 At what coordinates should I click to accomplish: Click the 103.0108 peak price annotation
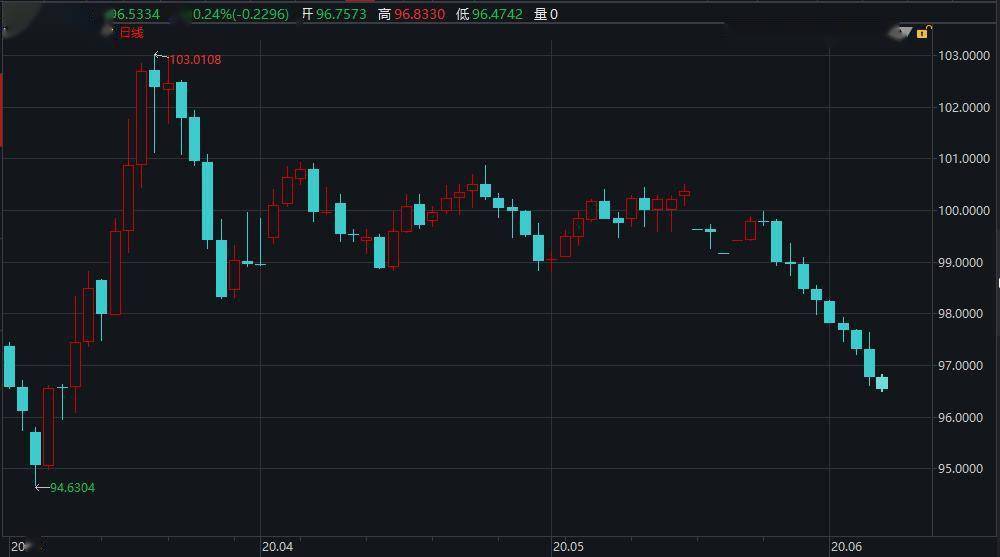click(x=195, y=60)
